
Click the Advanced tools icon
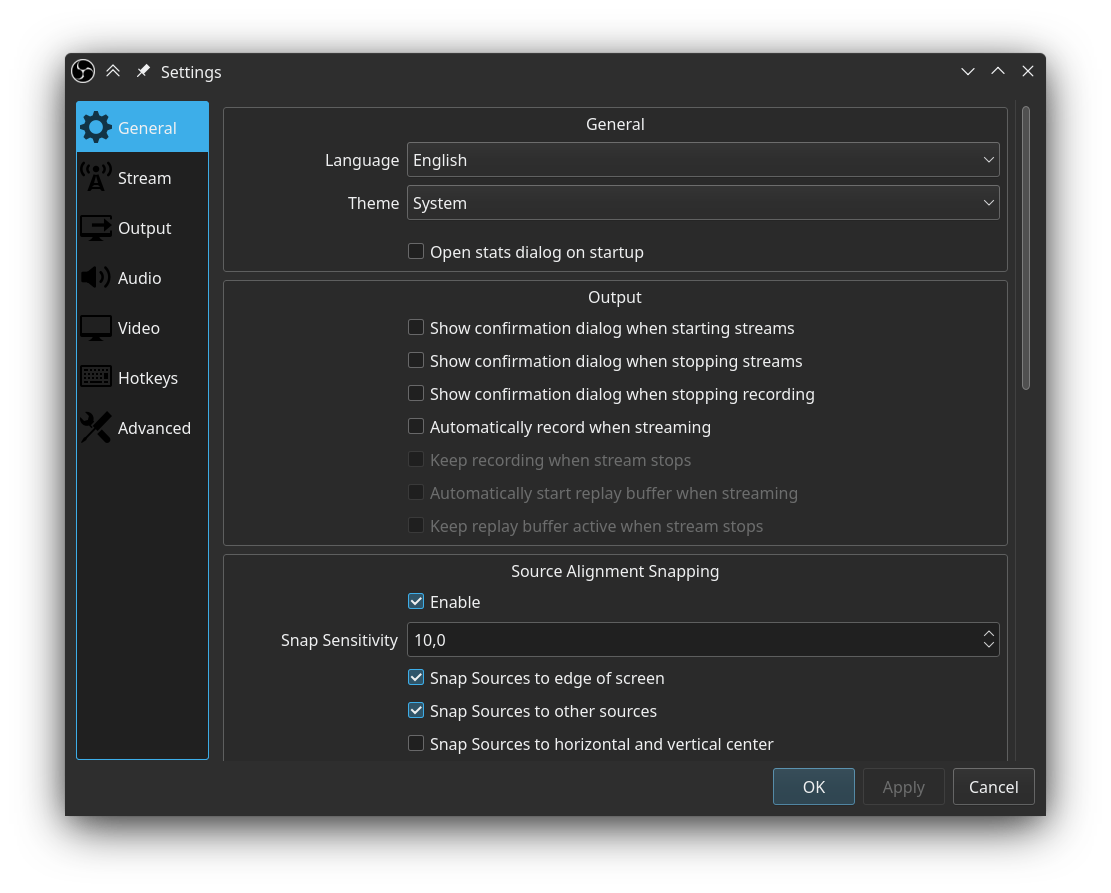96,427
